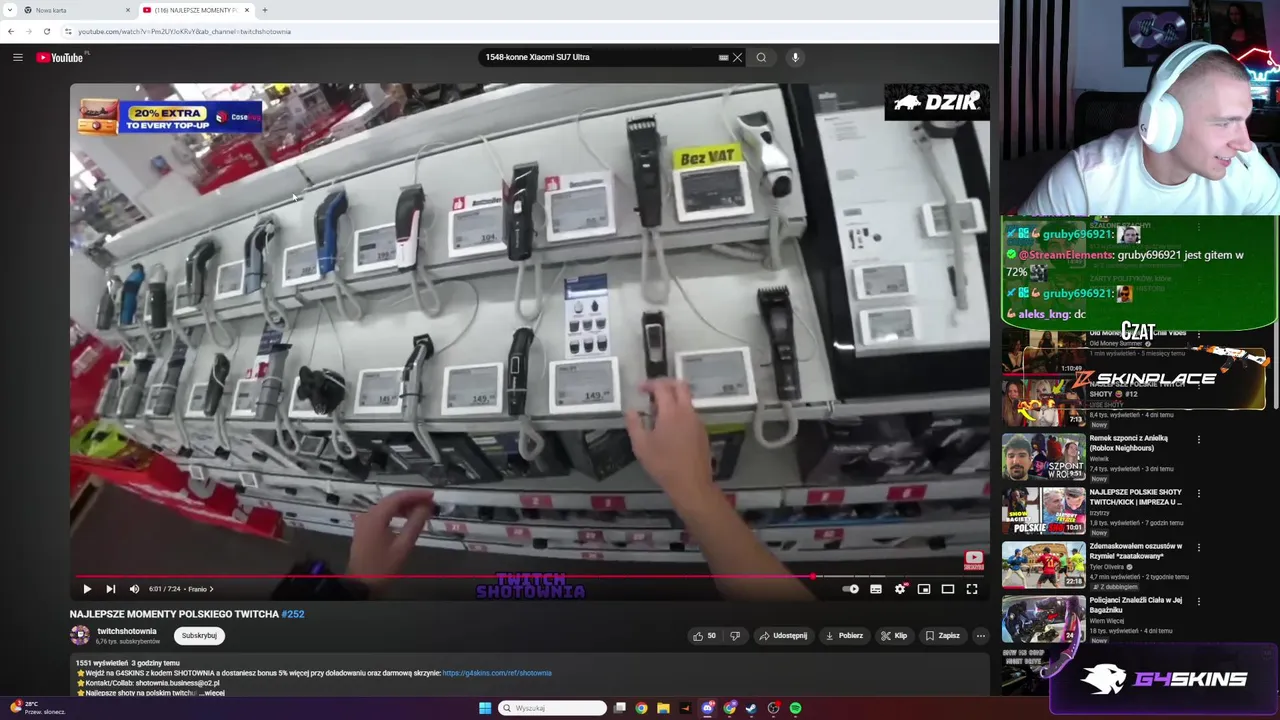Image resolution: width=1280 pixels, height=720 pixels.
Task: Open the Tyler Oliveira channel name
Action: coord(1107,567)
